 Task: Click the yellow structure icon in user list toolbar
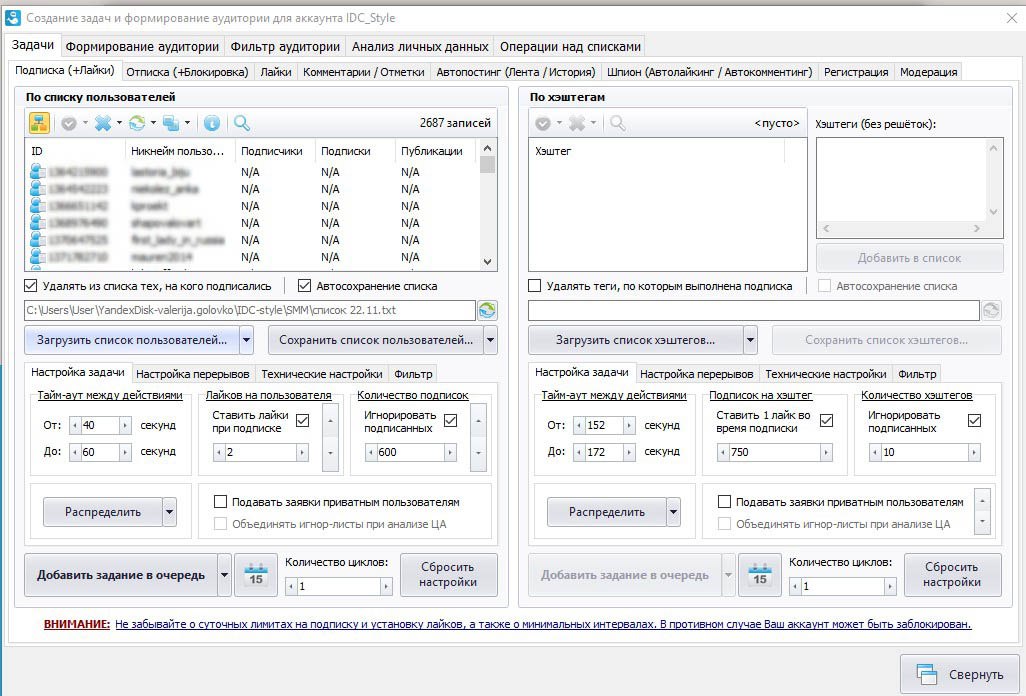tap(39, 122)
